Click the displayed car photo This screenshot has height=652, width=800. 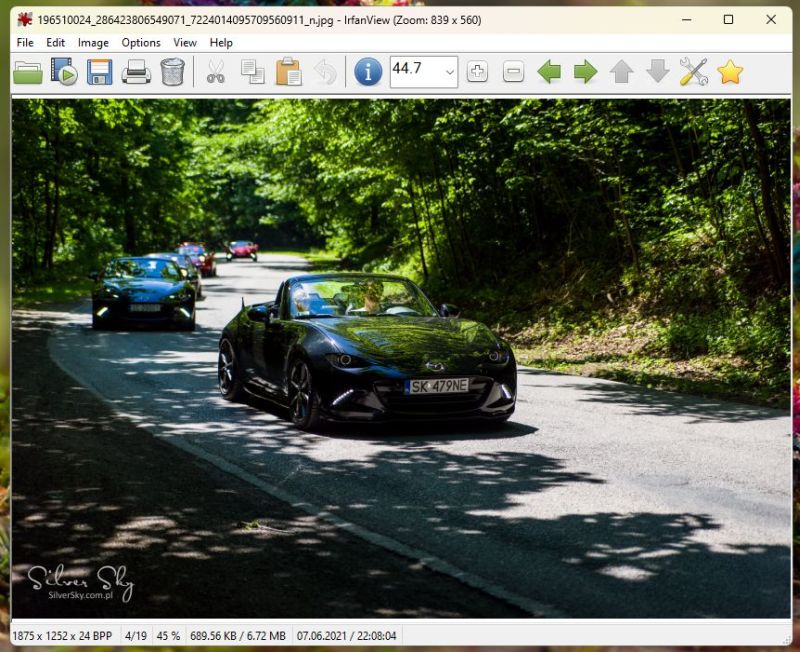tap(400, 358)
